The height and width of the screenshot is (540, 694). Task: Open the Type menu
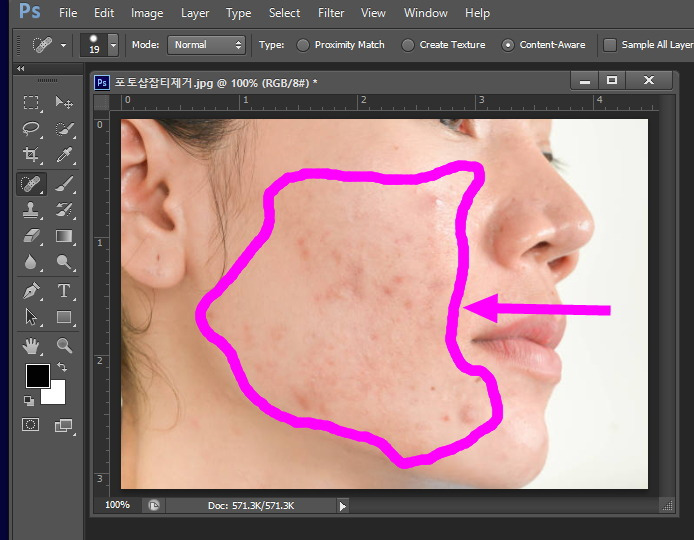239,13
